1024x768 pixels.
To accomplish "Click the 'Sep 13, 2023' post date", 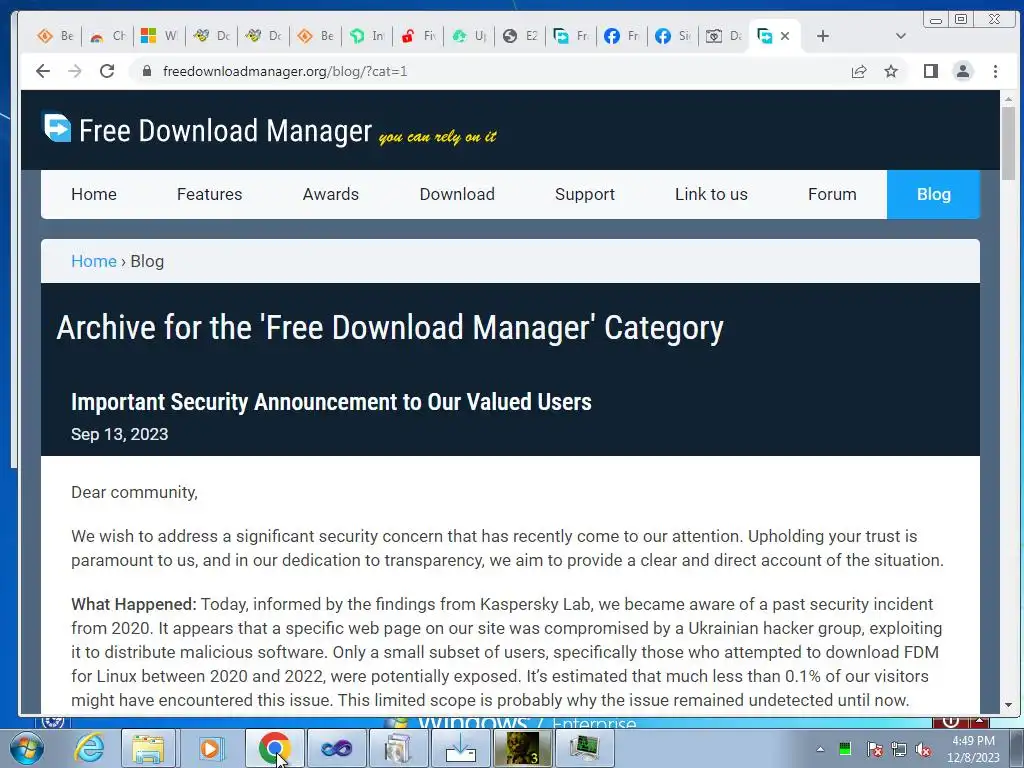I will 120,434.
